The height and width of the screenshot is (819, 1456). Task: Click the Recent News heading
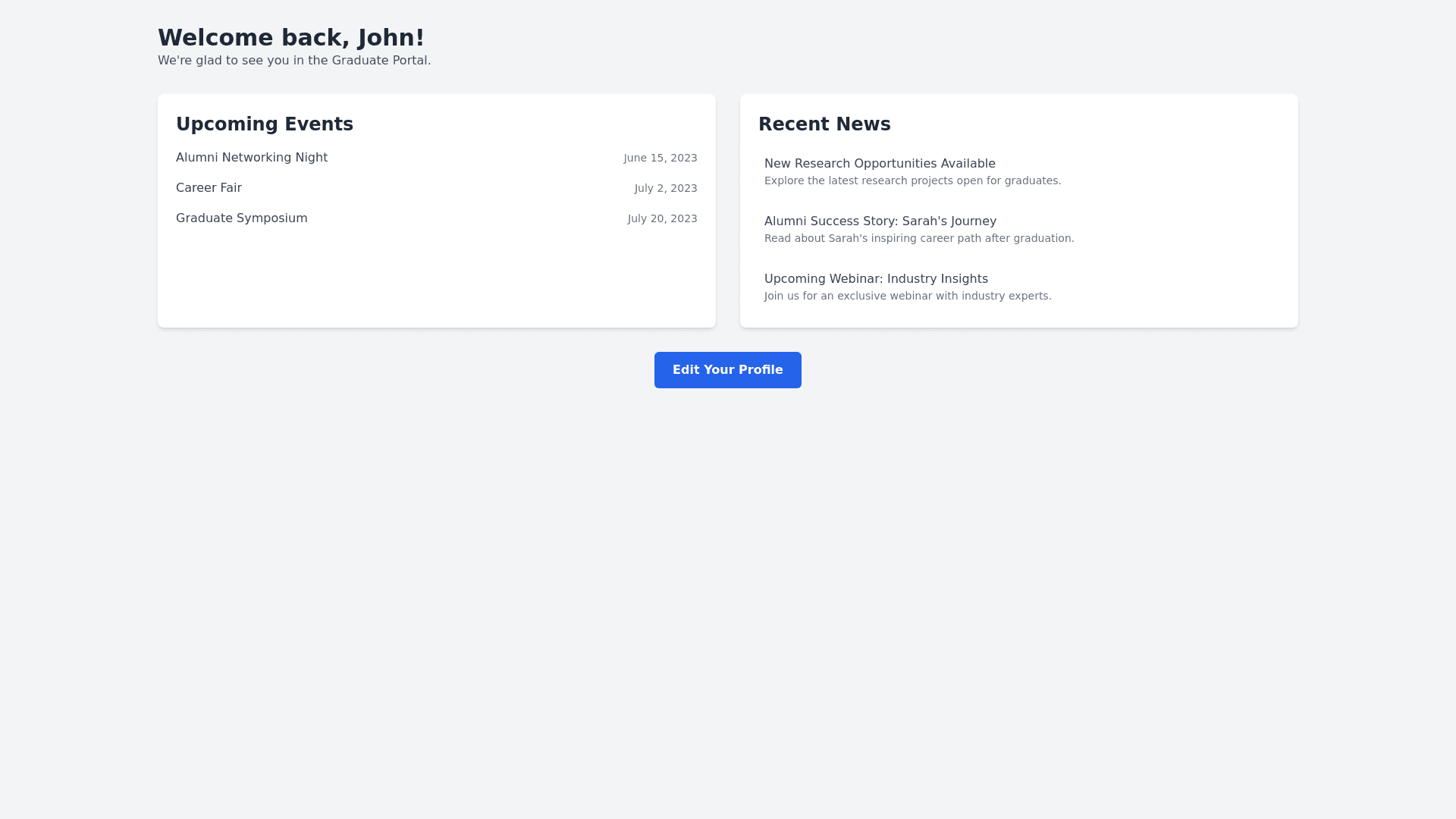[824, 124]
